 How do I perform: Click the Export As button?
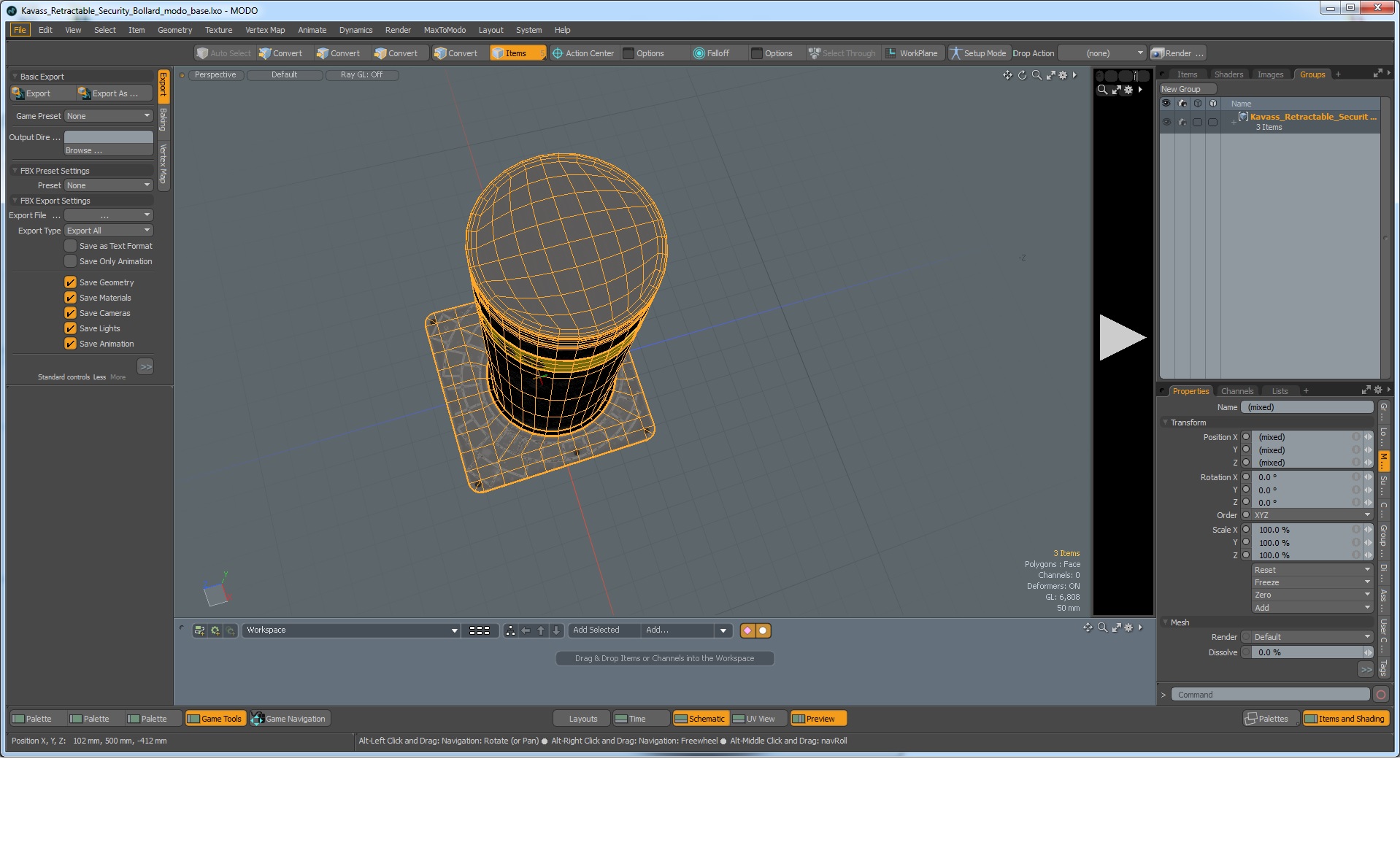115,93
